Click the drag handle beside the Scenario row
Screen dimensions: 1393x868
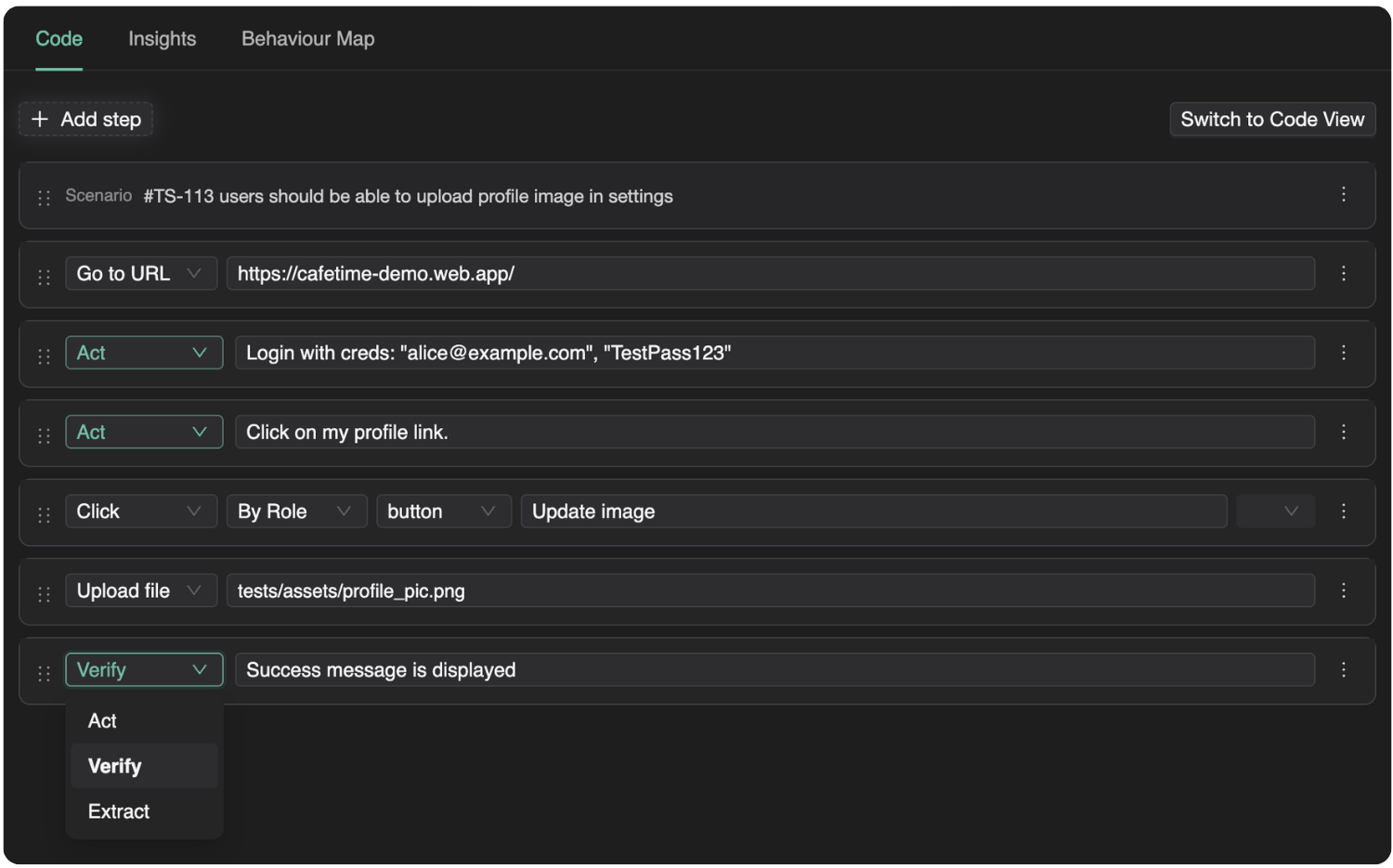(44, 196)
